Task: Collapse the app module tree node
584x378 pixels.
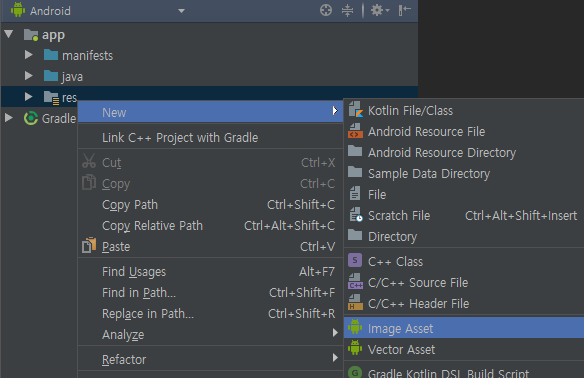Action: click(9, 34)
